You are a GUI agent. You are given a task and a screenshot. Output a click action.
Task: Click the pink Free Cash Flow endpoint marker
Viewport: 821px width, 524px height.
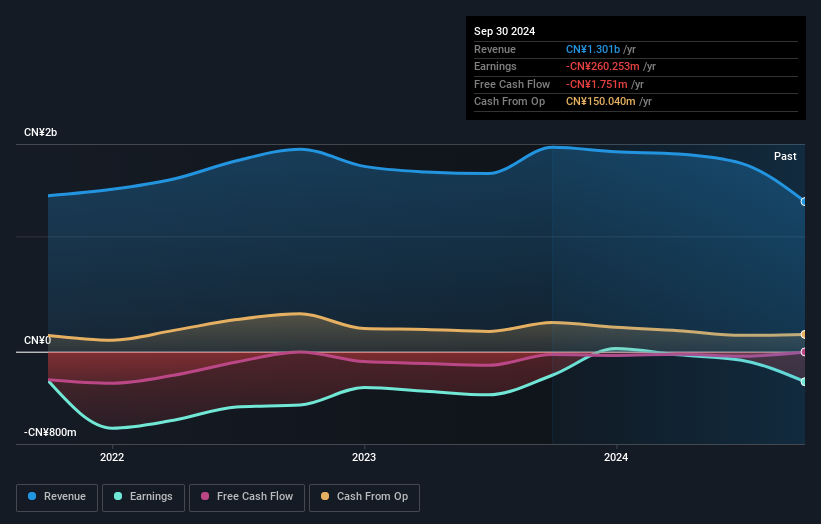pos(804,352)
